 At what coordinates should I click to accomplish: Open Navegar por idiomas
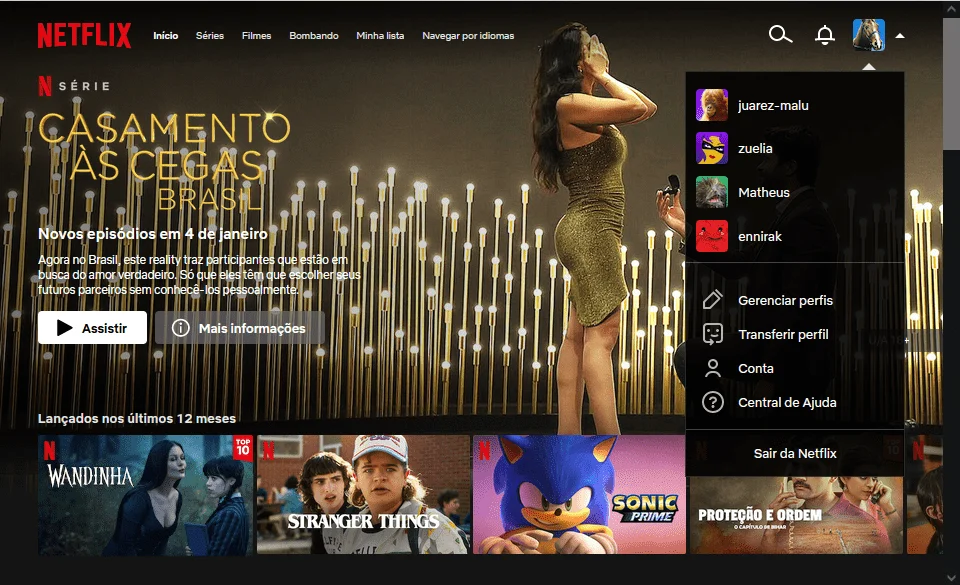pyautogui.click(x=468, y=35)
